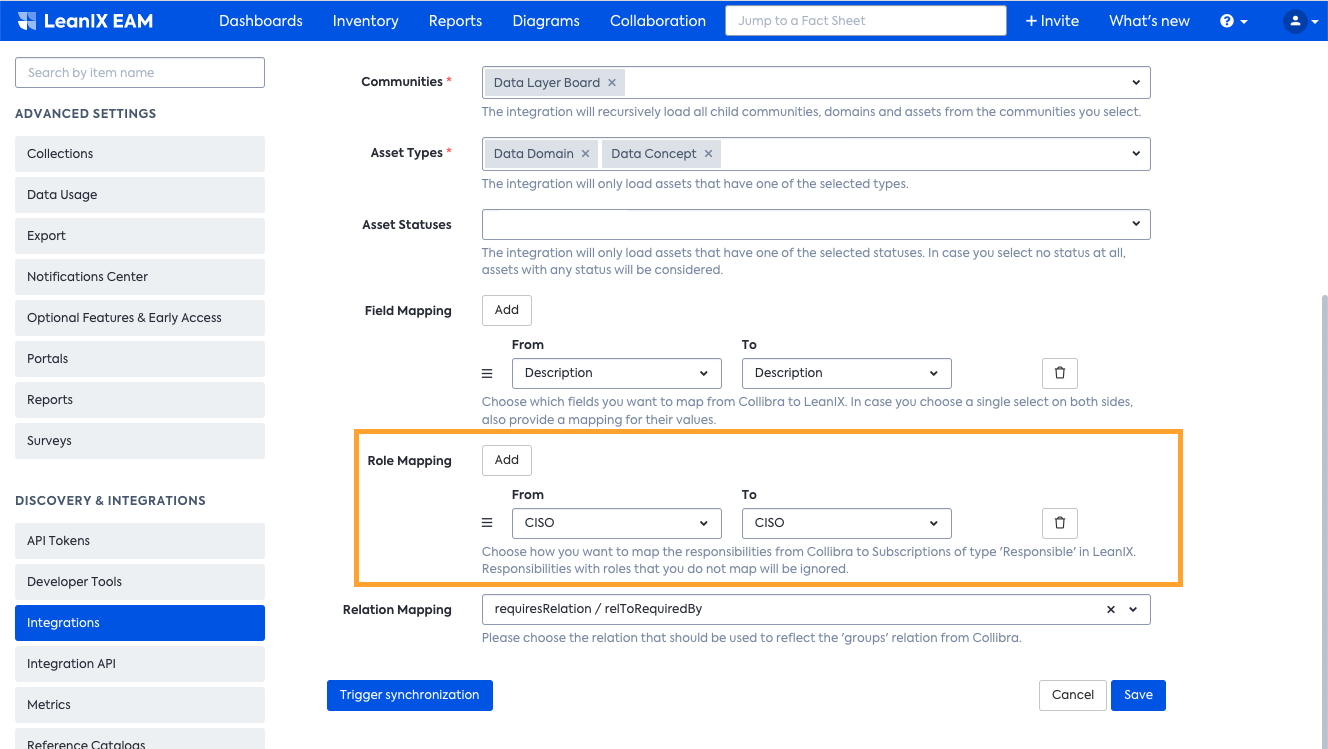The image size is (1328, 749).
Task: Open the Inventory menu
Action: (365, 21)
